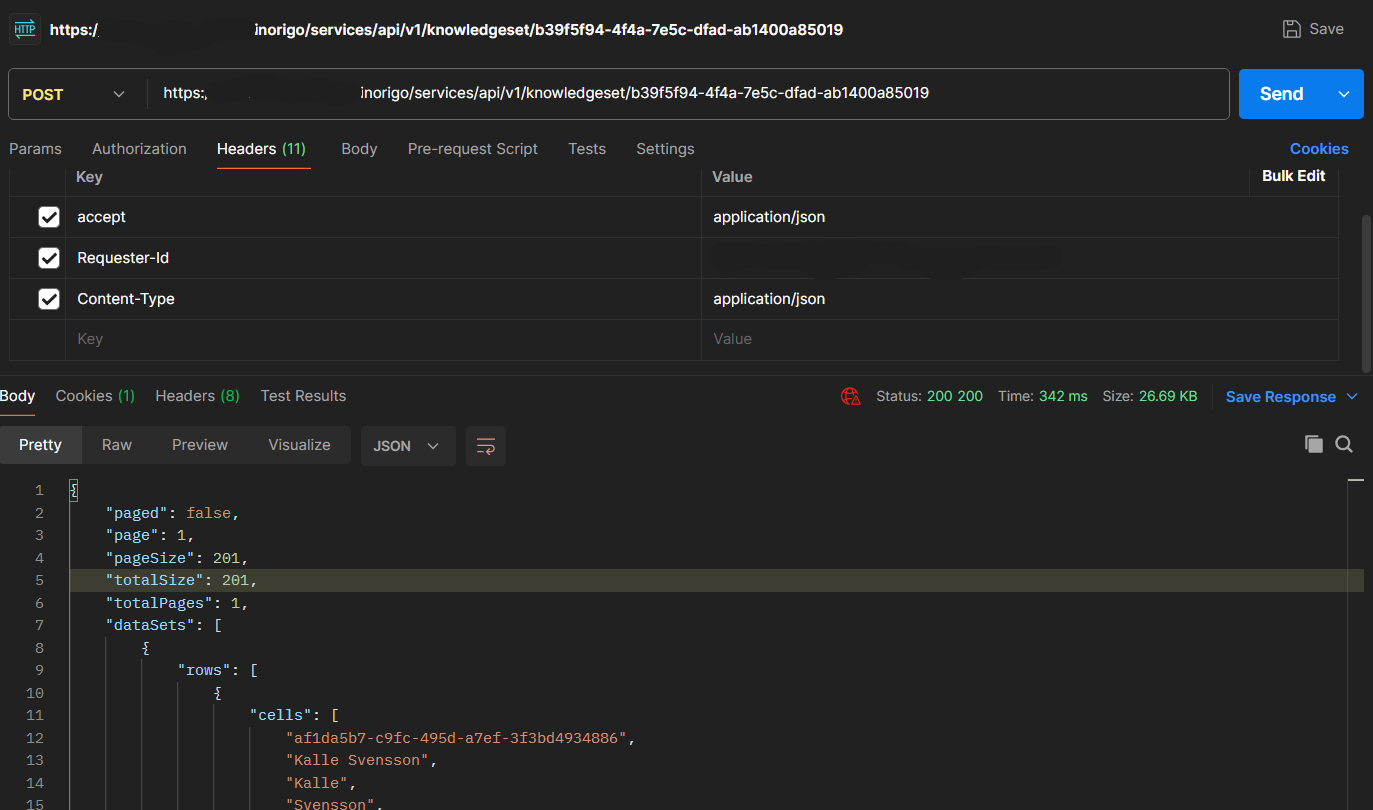Click the blue Send button

click(x=1281, y=94)
